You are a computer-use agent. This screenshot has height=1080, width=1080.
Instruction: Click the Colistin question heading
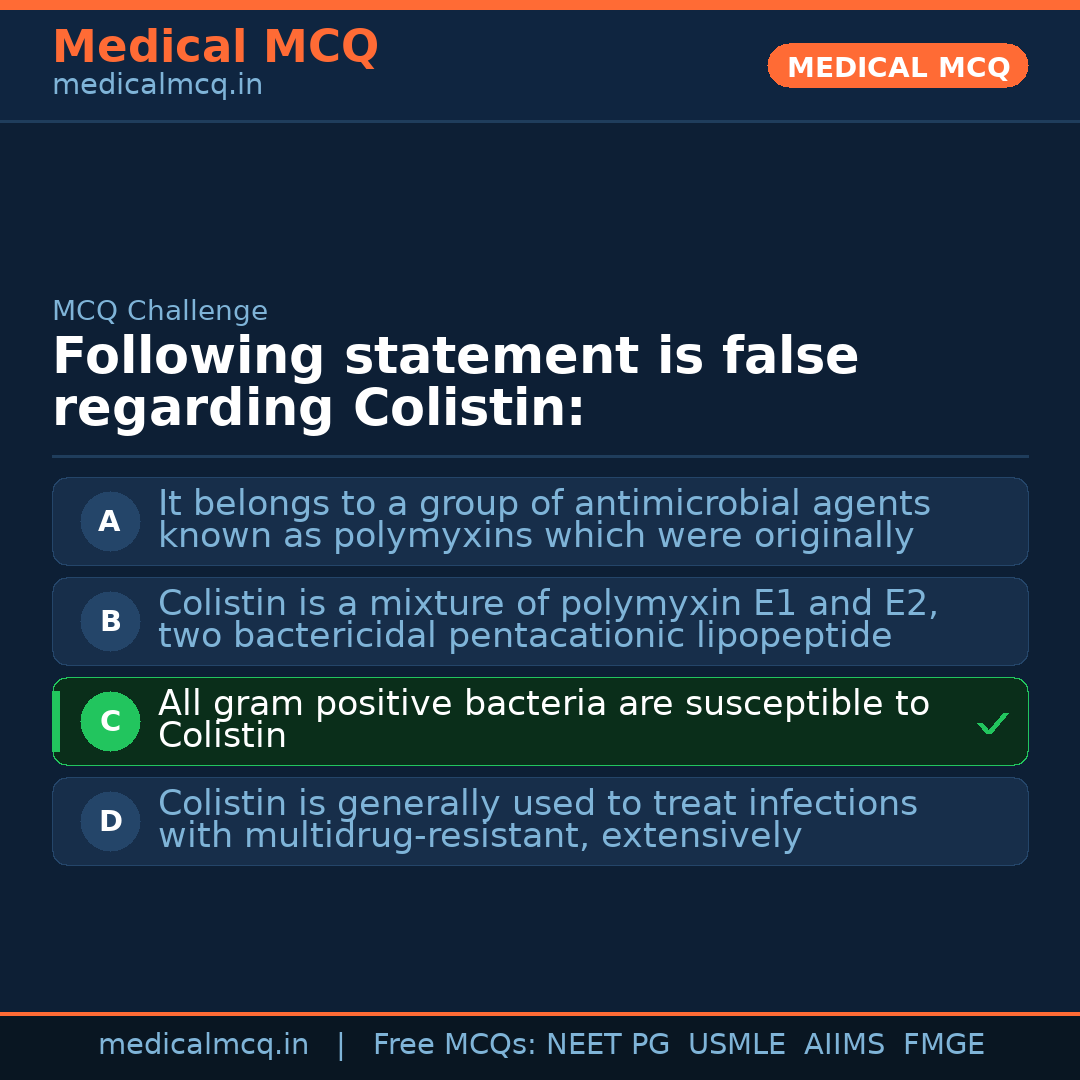455,383
